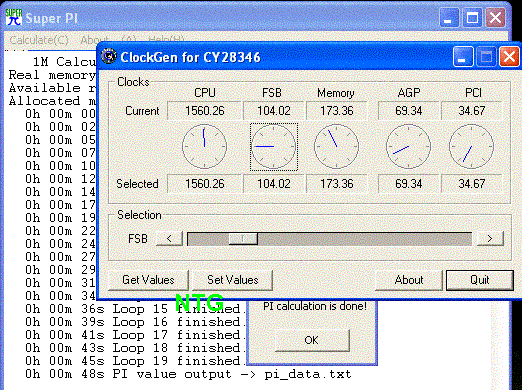Click the 'PI calculation is done!' message
This screenshot has height=390, width=522.
click(315, 306)
